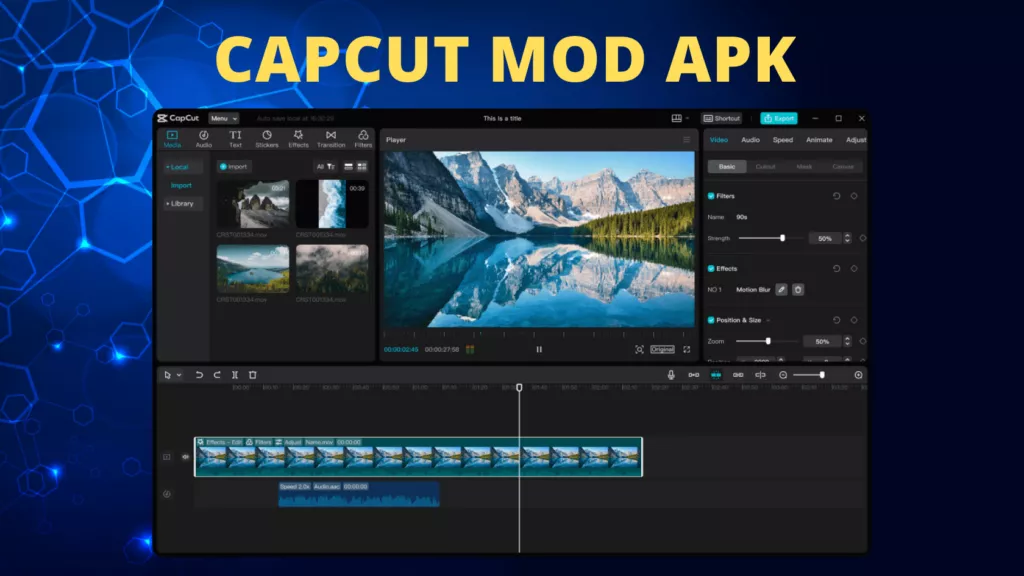Screen dimensions: 1024x576
Task: Add keyframe for Zoom value
Action: (863, 341)
